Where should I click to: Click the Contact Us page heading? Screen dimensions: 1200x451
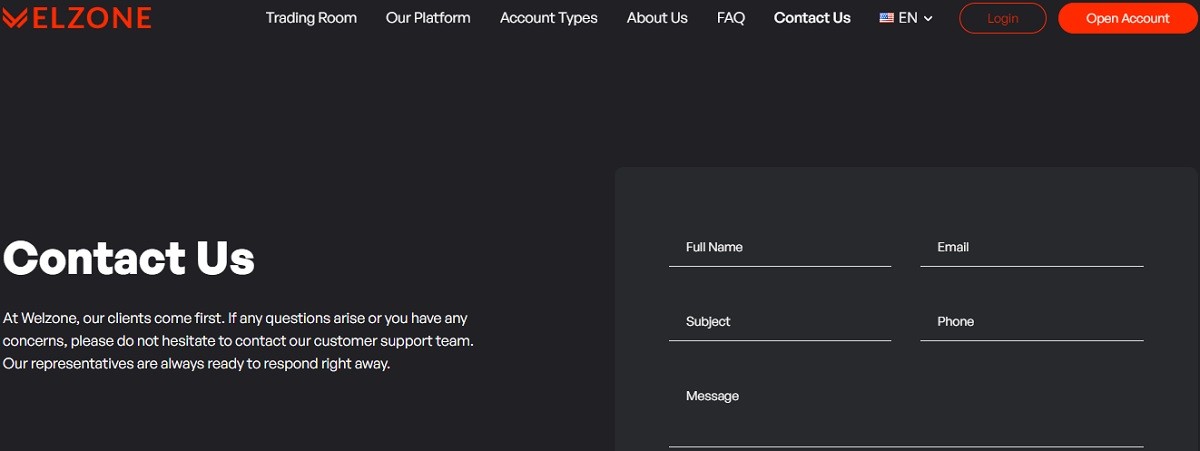coord(129,258)
